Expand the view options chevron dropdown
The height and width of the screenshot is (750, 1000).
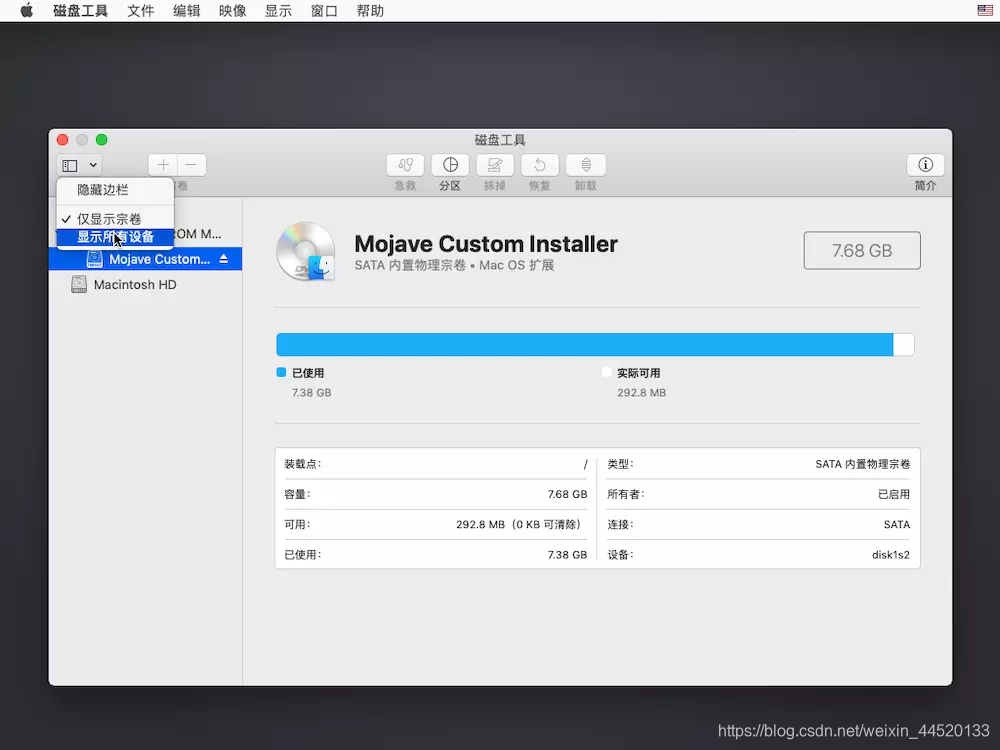click(93, 165)
